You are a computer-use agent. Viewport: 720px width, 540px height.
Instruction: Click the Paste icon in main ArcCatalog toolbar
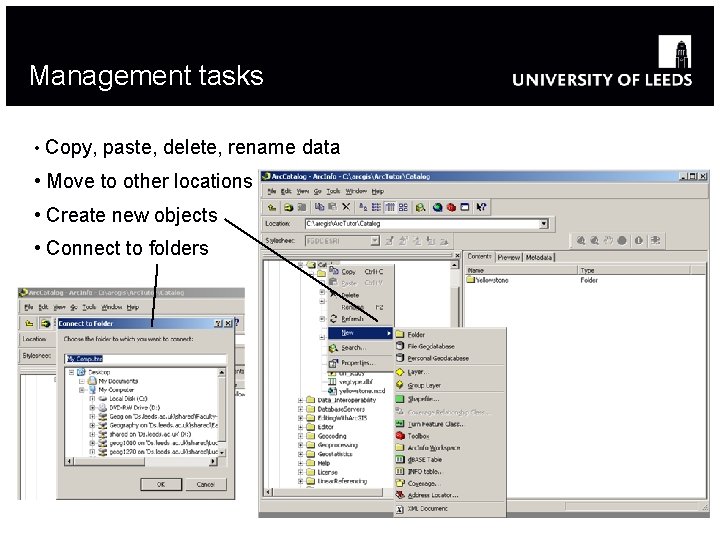333,207
